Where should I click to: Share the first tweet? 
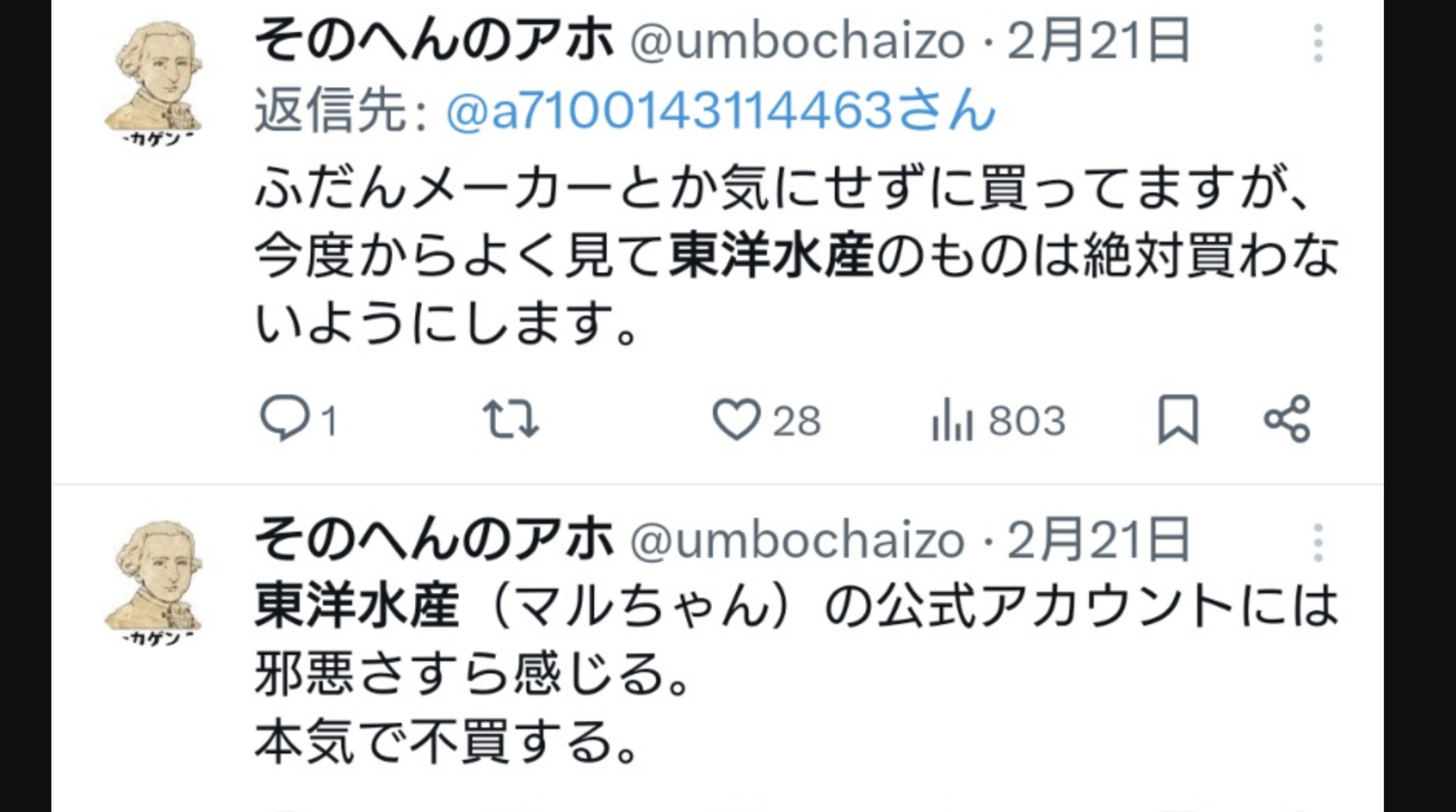(1287, 419)
